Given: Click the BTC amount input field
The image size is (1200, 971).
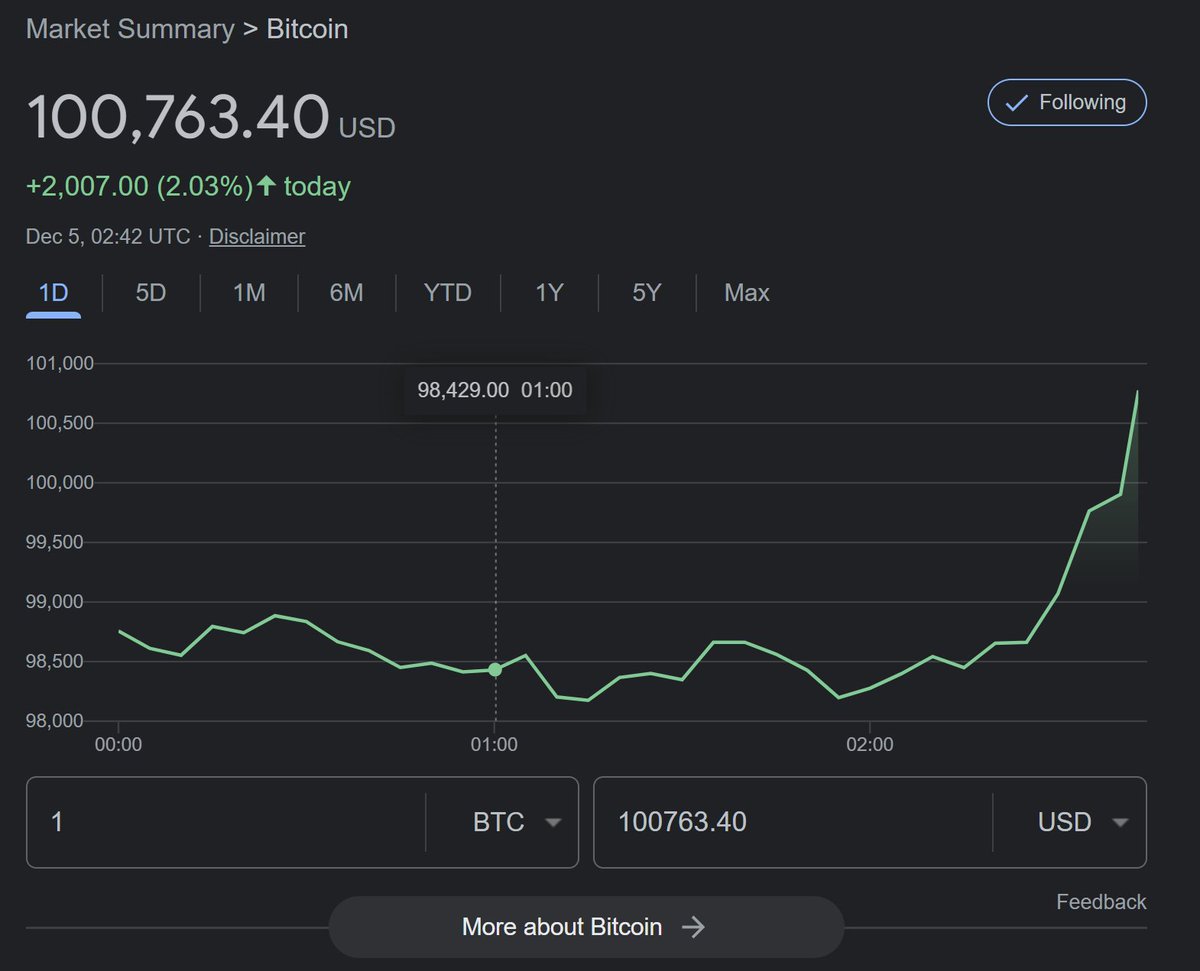Looking at the screenshot, I should point(225,822).
